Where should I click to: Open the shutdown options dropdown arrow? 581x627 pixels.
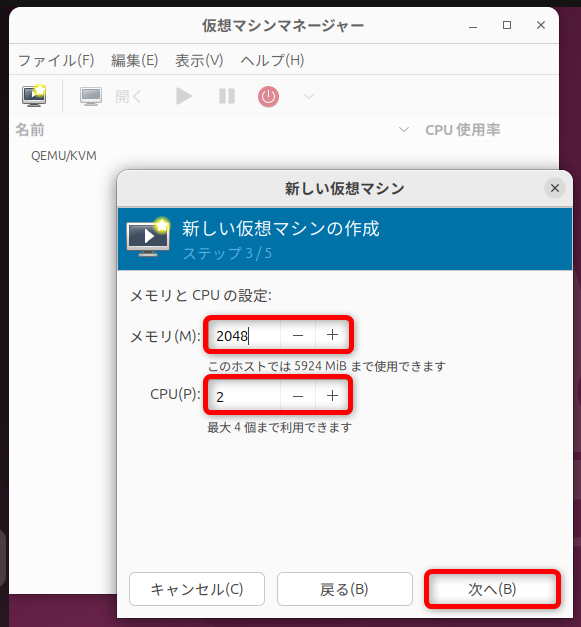pyautogui.click(x=309, y=96)
